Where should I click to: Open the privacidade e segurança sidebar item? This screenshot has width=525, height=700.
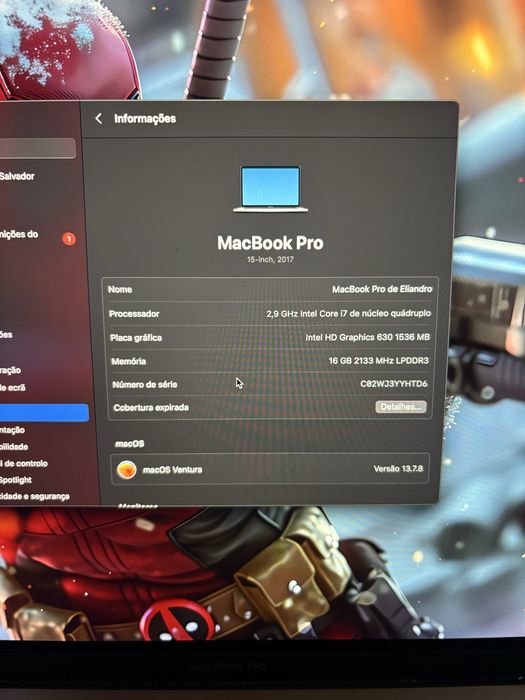point(35,496)
